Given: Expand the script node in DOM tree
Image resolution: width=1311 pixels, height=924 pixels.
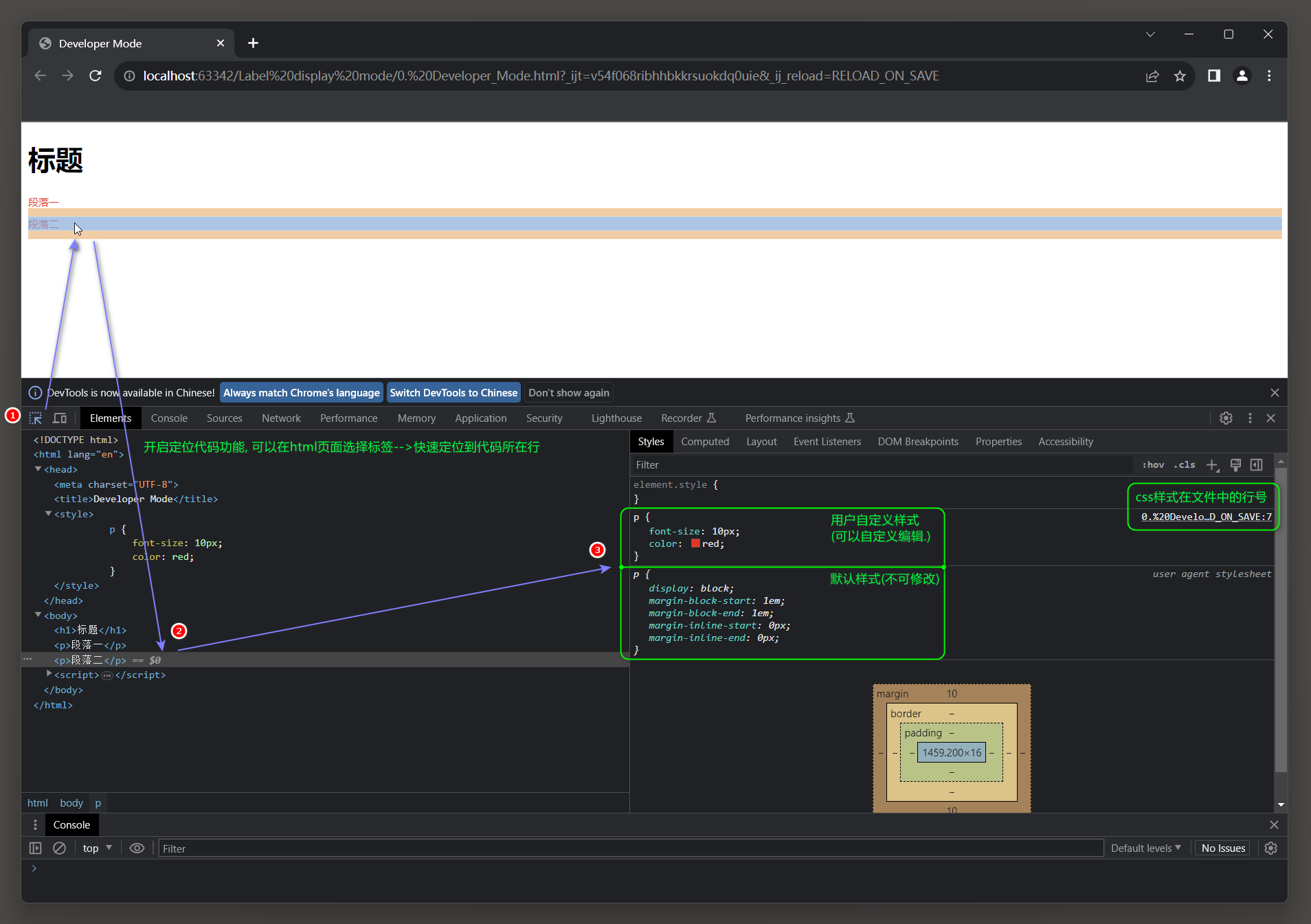Looking at the screenshot, I should click(x=49, y=675).
